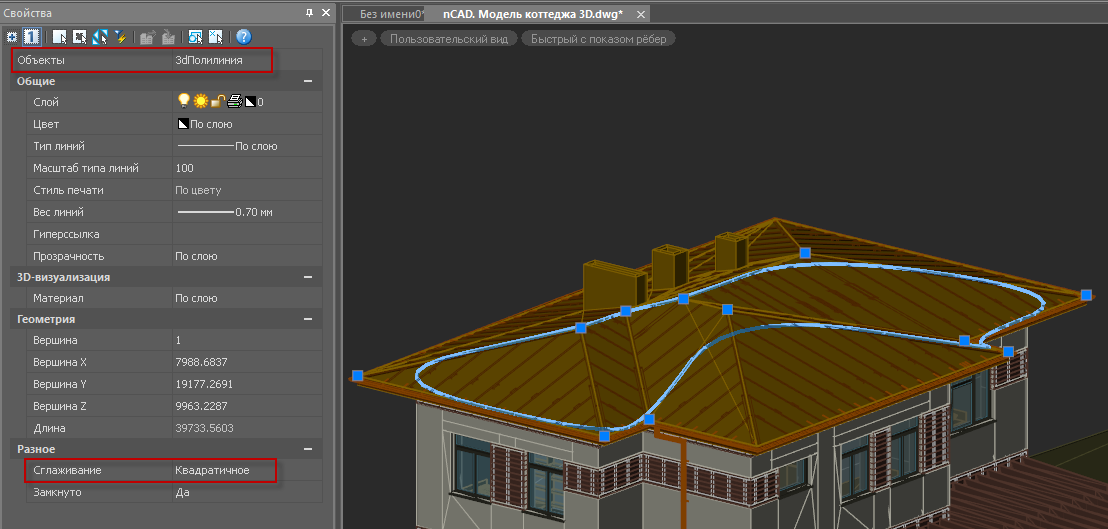Click the select objects cursor icon
The image size is (1108, 529).
pyautogui.click(x=59, y=37)
